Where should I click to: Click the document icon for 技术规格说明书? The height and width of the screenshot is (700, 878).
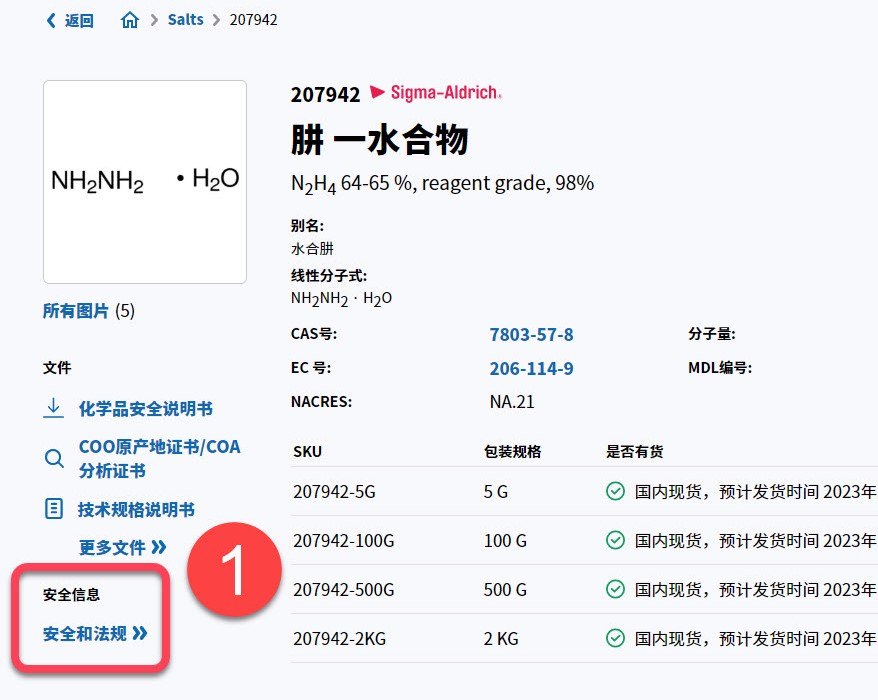54,509
